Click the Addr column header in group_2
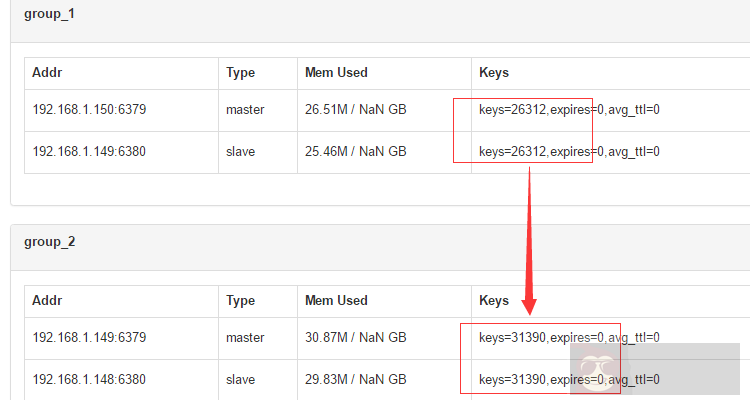Screen dimensions: 750x400 pos(47,301)
